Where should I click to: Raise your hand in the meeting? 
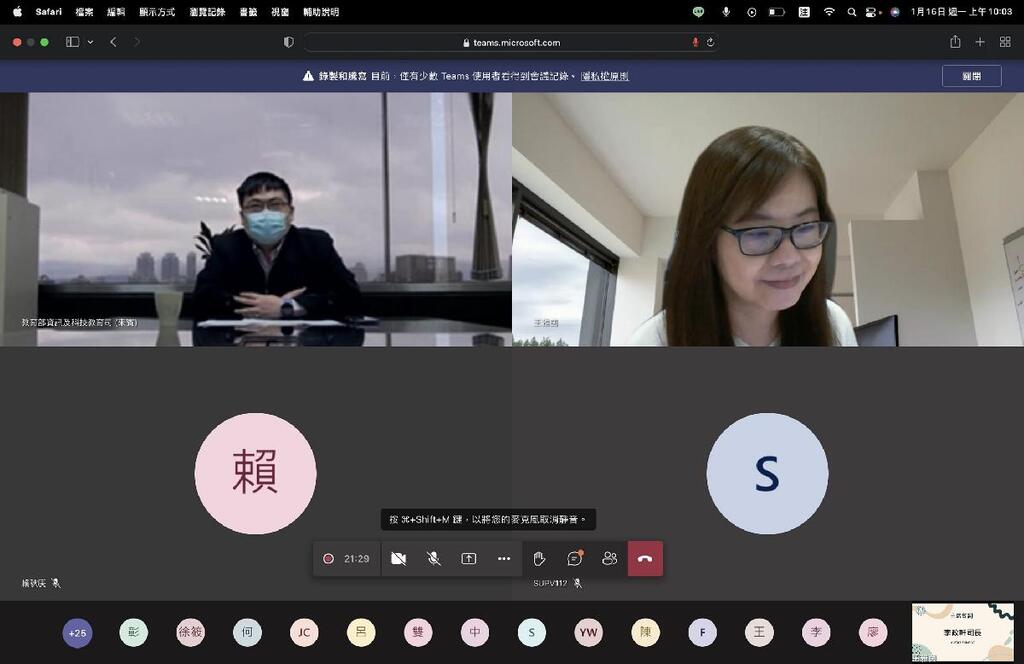(539, 559)
